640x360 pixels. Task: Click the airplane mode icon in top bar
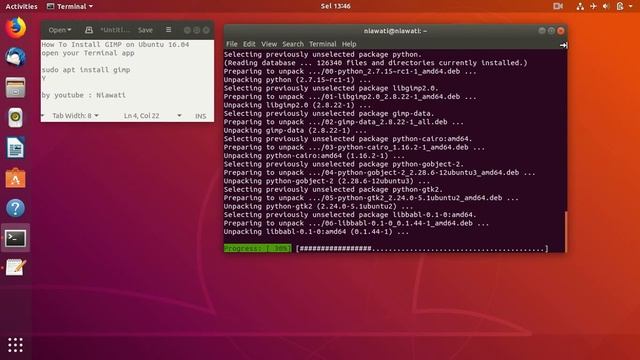593,6
